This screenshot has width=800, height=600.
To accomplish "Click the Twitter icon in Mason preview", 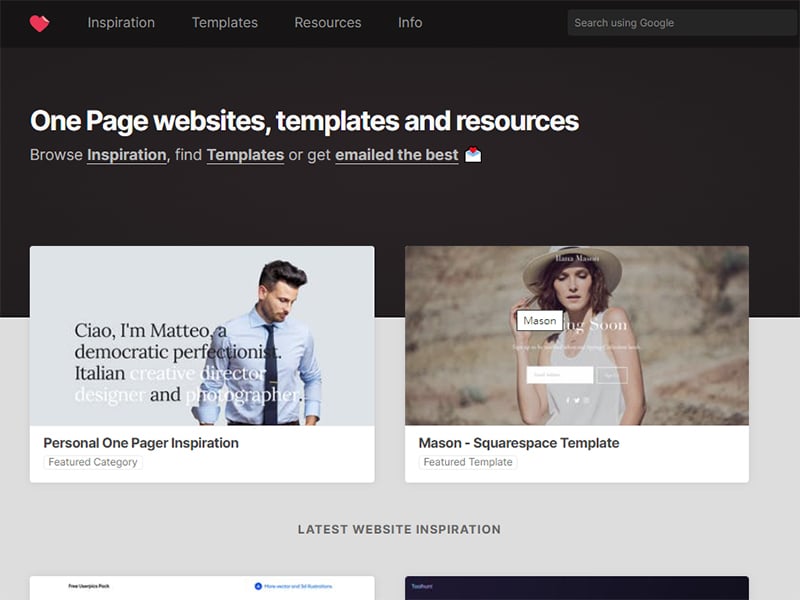I will click(577, 400).
